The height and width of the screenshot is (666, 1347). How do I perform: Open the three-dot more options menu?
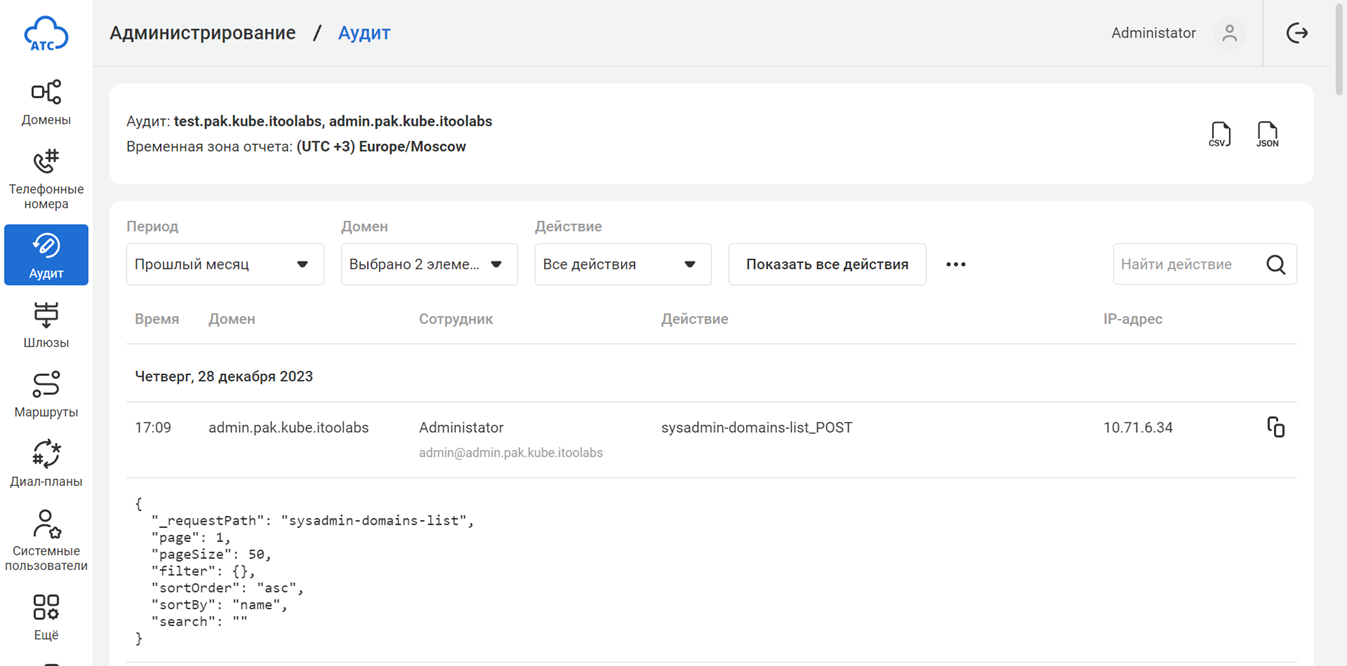(x=956, y=265)
